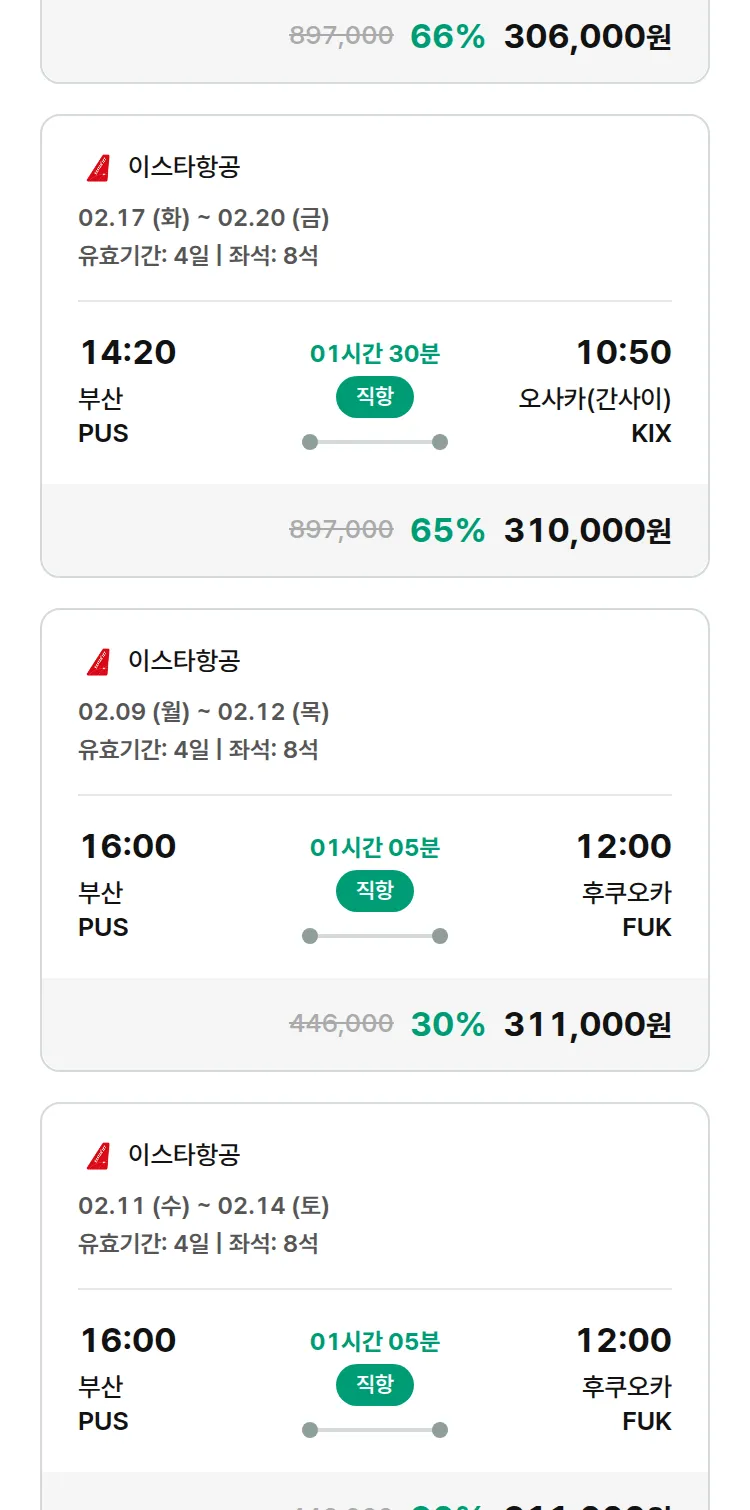Select the 311,000원 discounted price
The width and height of the screenshot is (750, 1510).
click(x=587, y=1024)
